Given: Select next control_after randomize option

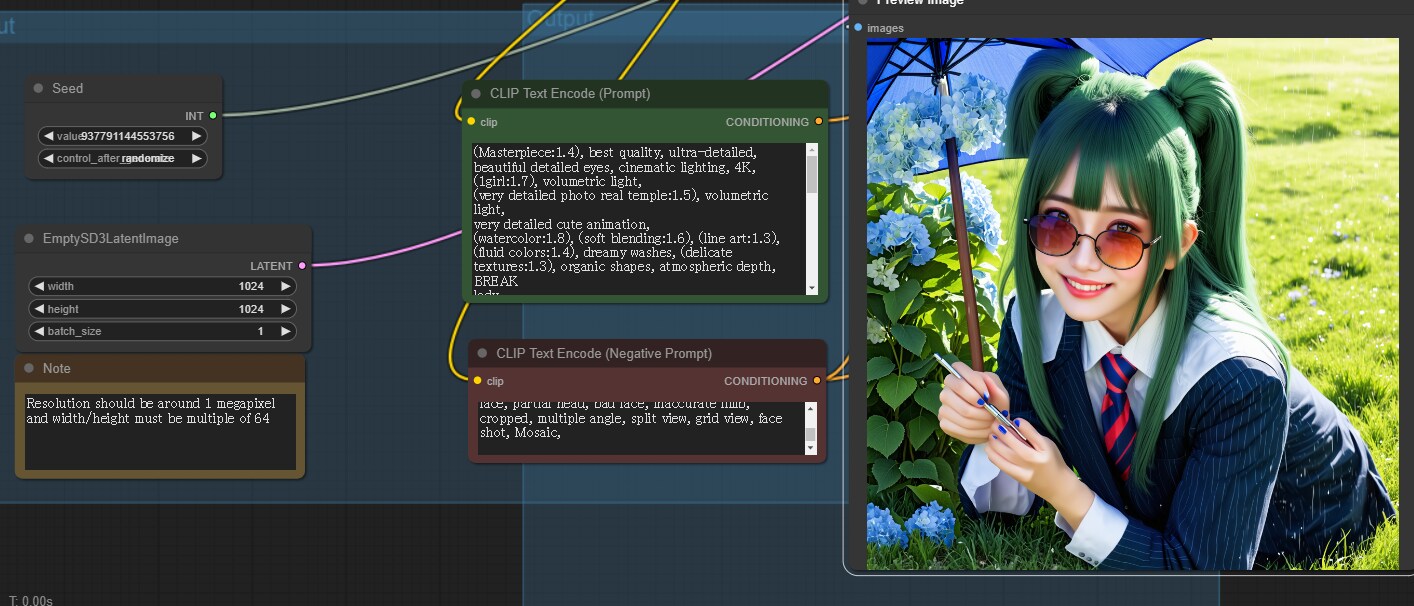Looking at the screenshot, I should tap(196, 159).
